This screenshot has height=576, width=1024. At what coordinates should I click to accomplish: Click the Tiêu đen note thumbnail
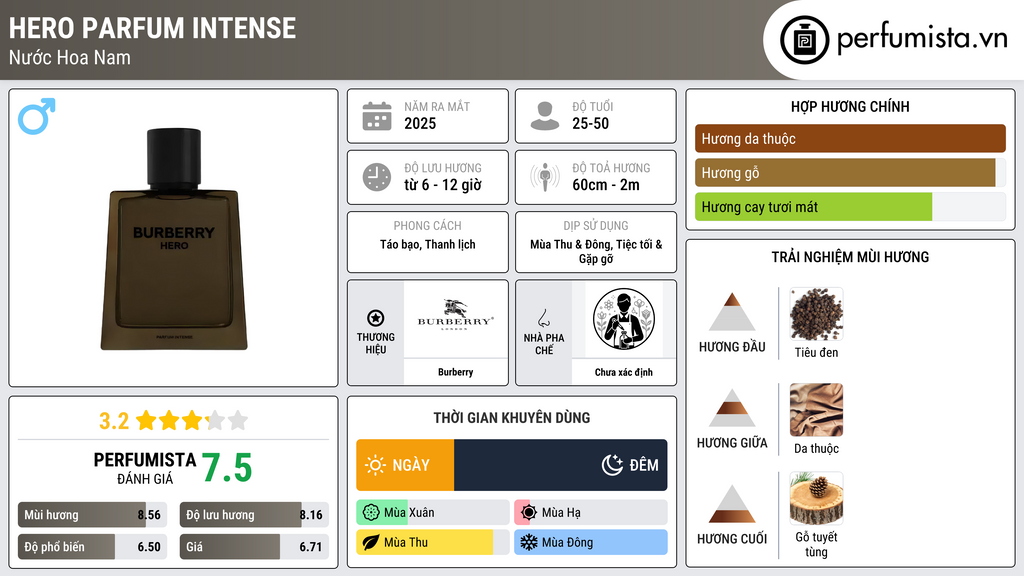tap(816, 314)
